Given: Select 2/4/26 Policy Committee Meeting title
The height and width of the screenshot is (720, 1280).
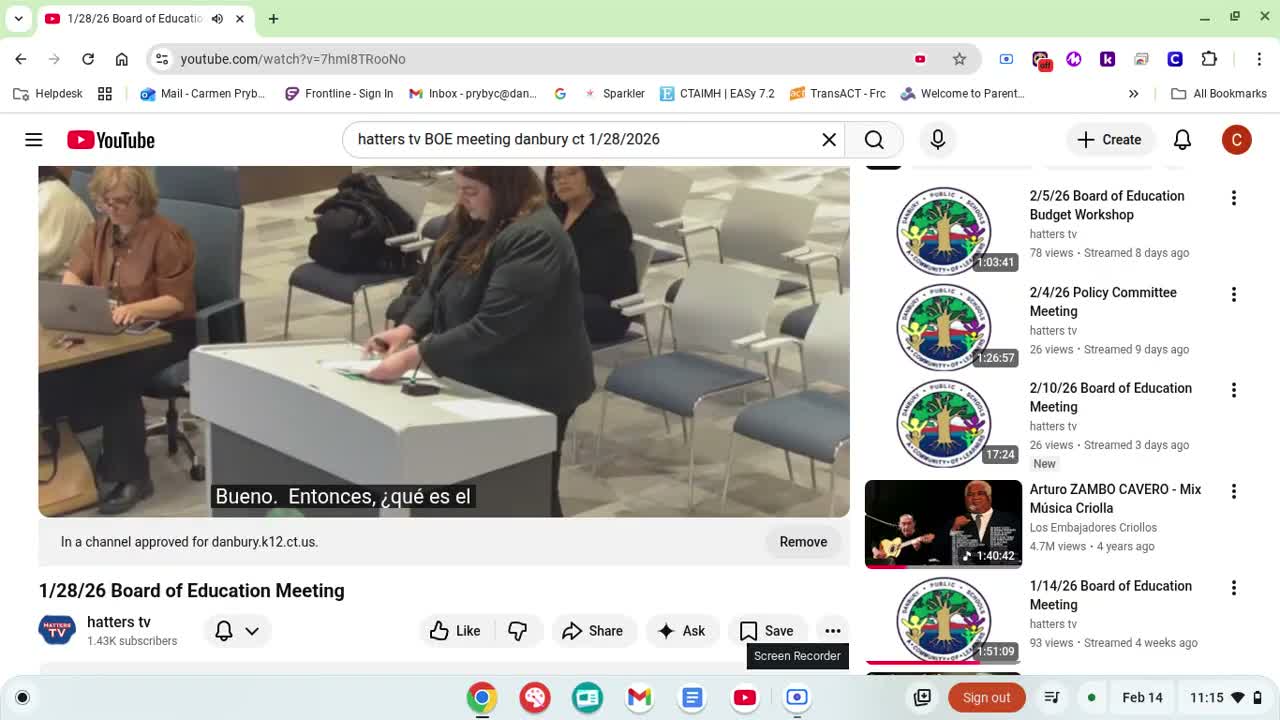Looking at the screenshot, I should tap(1103, 302).
